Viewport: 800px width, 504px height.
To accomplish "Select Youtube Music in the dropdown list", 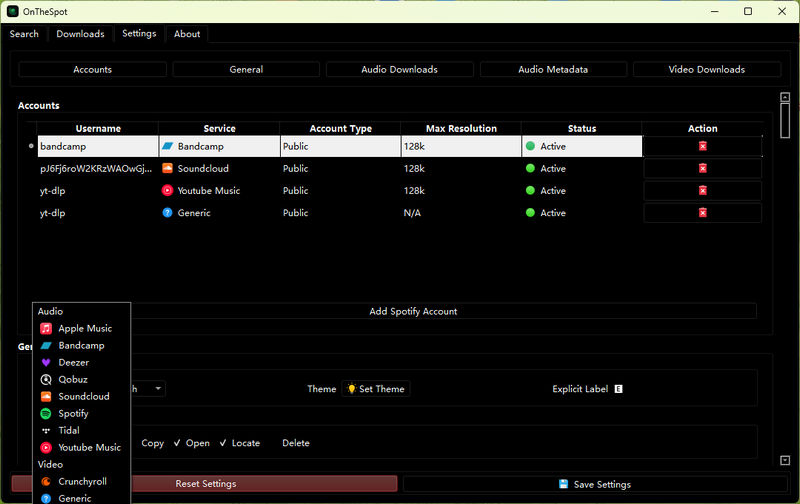I will click(x=82, y=447).
